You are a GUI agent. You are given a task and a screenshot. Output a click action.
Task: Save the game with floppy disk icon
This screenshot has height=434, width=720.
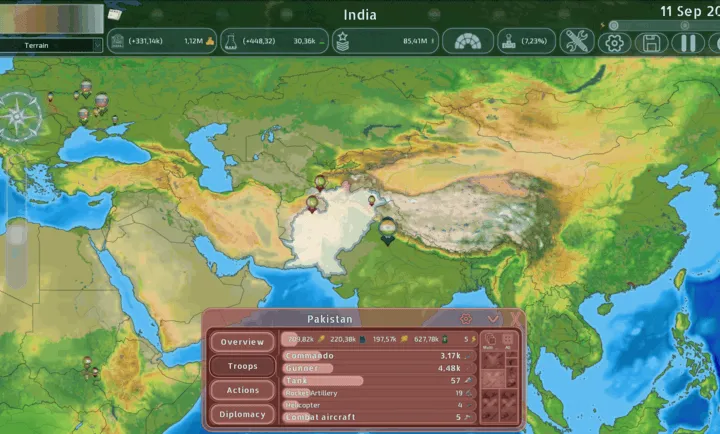pos(651,43)
